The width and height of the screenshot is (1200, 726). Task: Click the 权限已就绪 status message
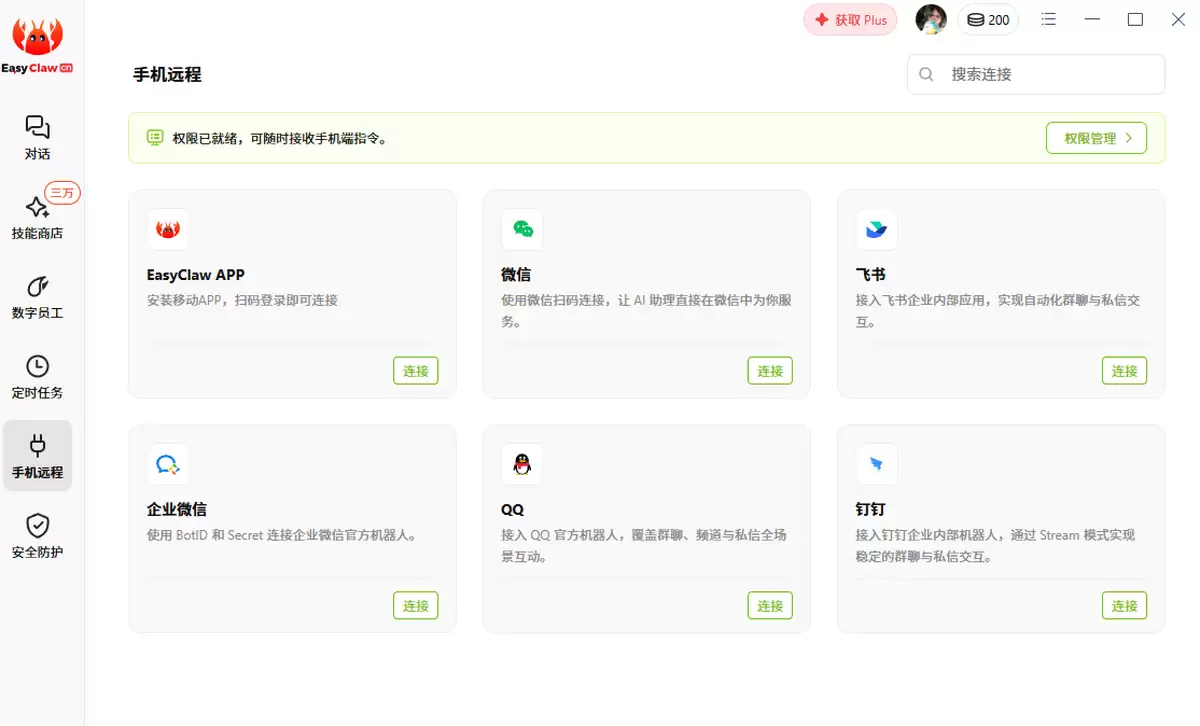pyautogui.click(x=280, y=138)
